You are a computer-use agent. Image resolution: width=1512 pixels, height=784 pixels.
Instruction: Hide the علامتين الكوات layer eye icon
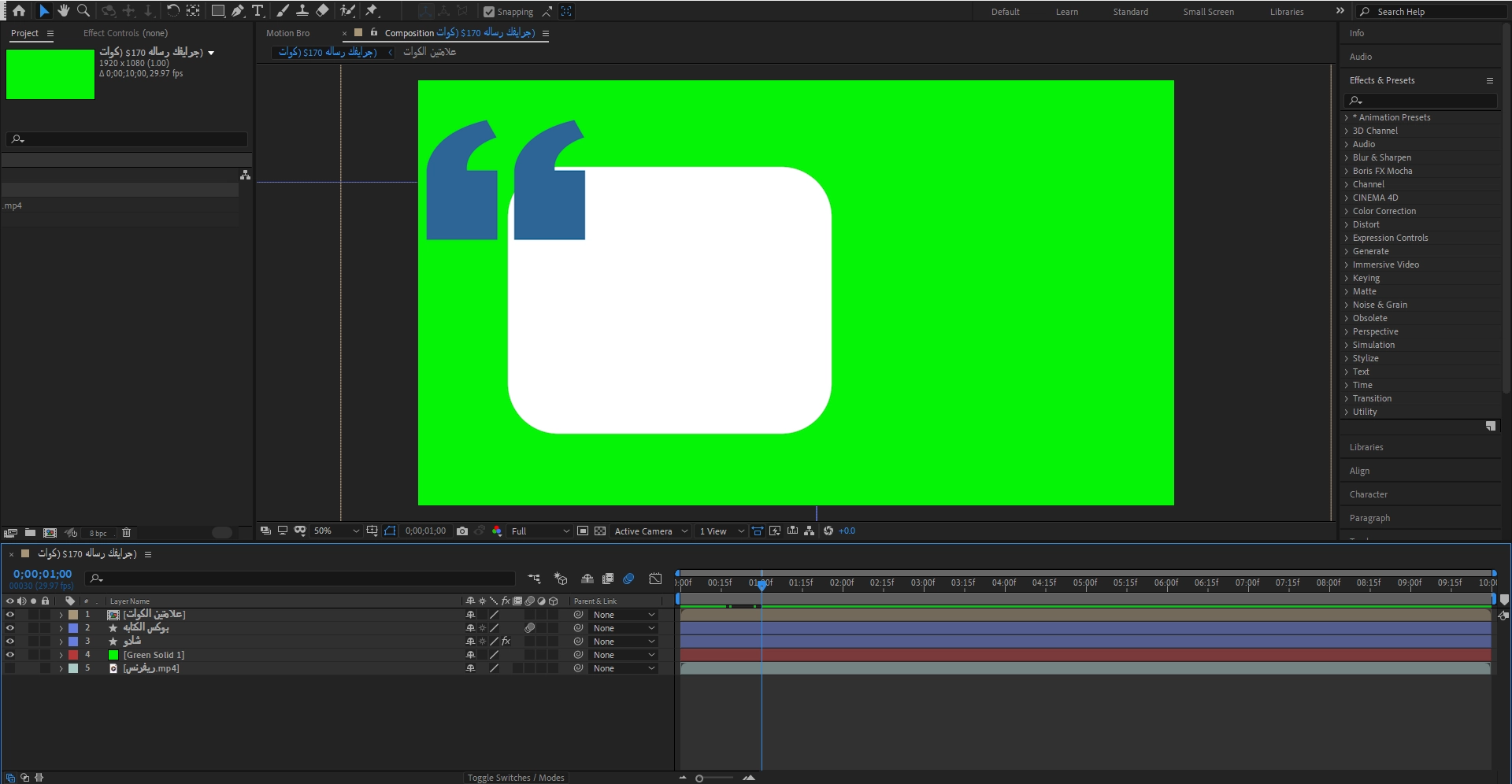(x=10, y=615)
